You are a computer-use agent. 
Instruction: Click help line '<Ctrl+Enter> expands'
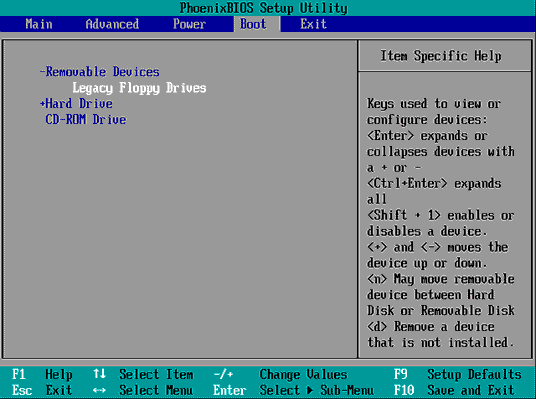pyautogui.click(x=434, y=184)
